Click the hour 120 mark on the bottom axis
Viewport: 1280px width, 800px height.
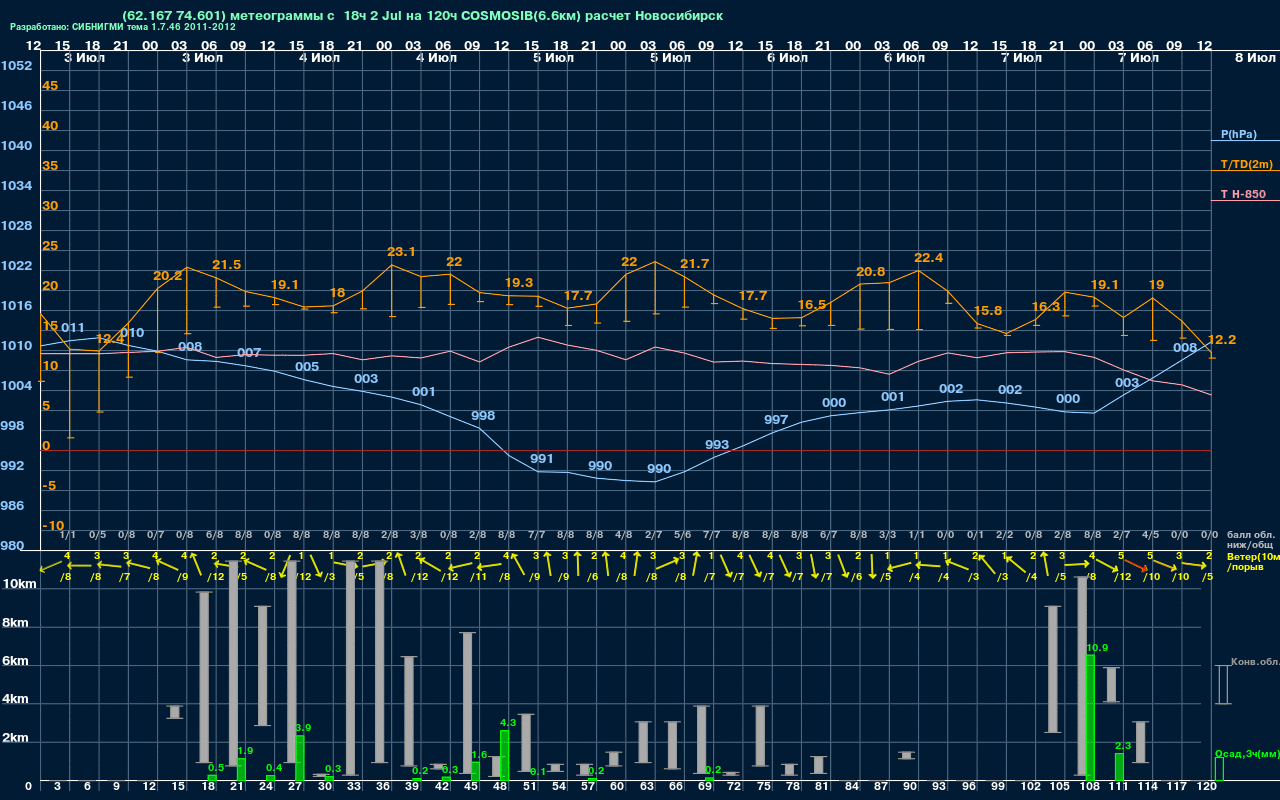click(x=1208, y=788)
